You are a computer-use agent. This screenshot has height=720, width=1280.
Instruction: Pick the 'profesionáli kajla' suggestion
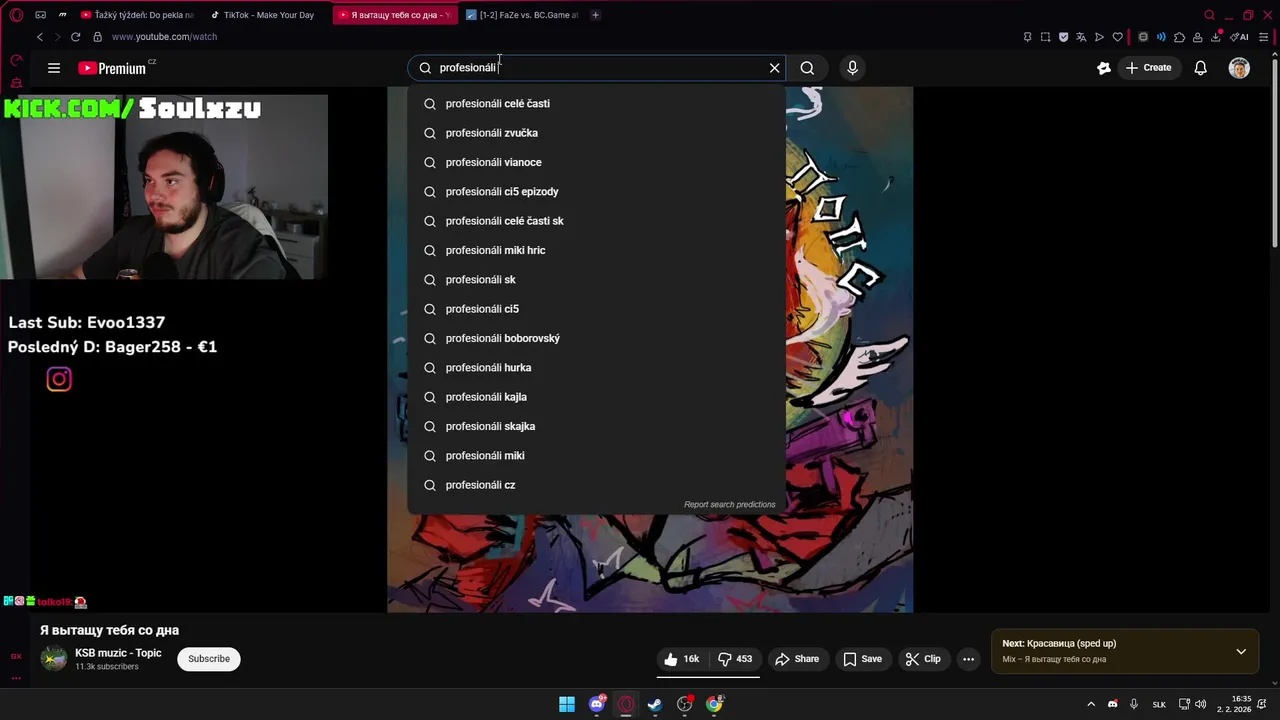pyautogui.click(x=596, y=397)
